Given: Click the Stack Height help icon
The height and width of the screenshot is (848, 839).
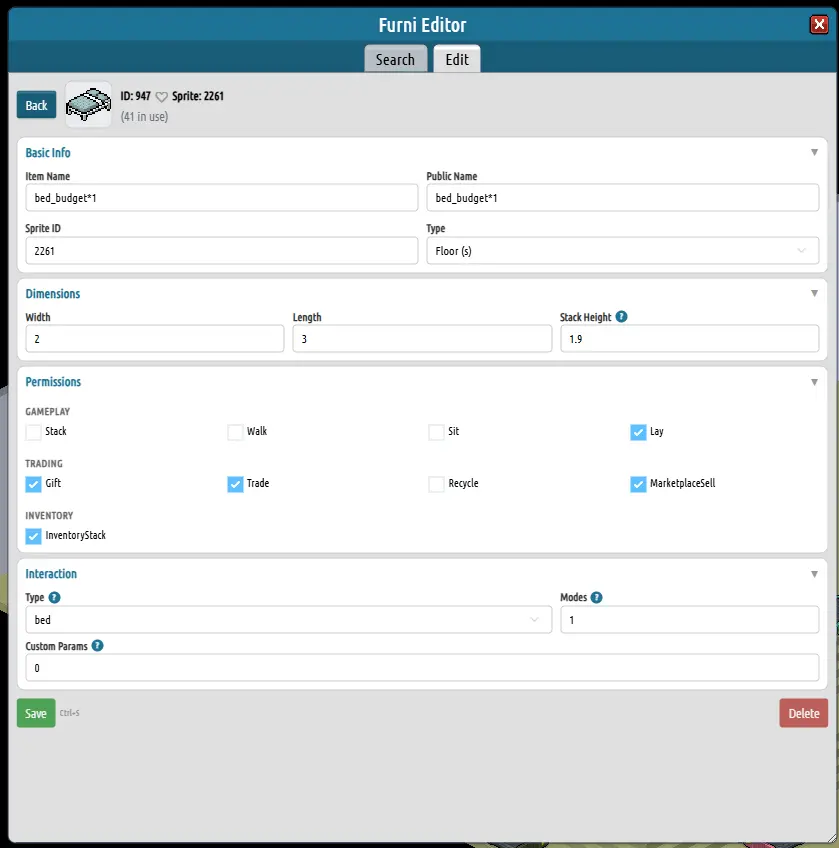Looking at the screenshot, I should pyautogui.click(x=622, y=317).
